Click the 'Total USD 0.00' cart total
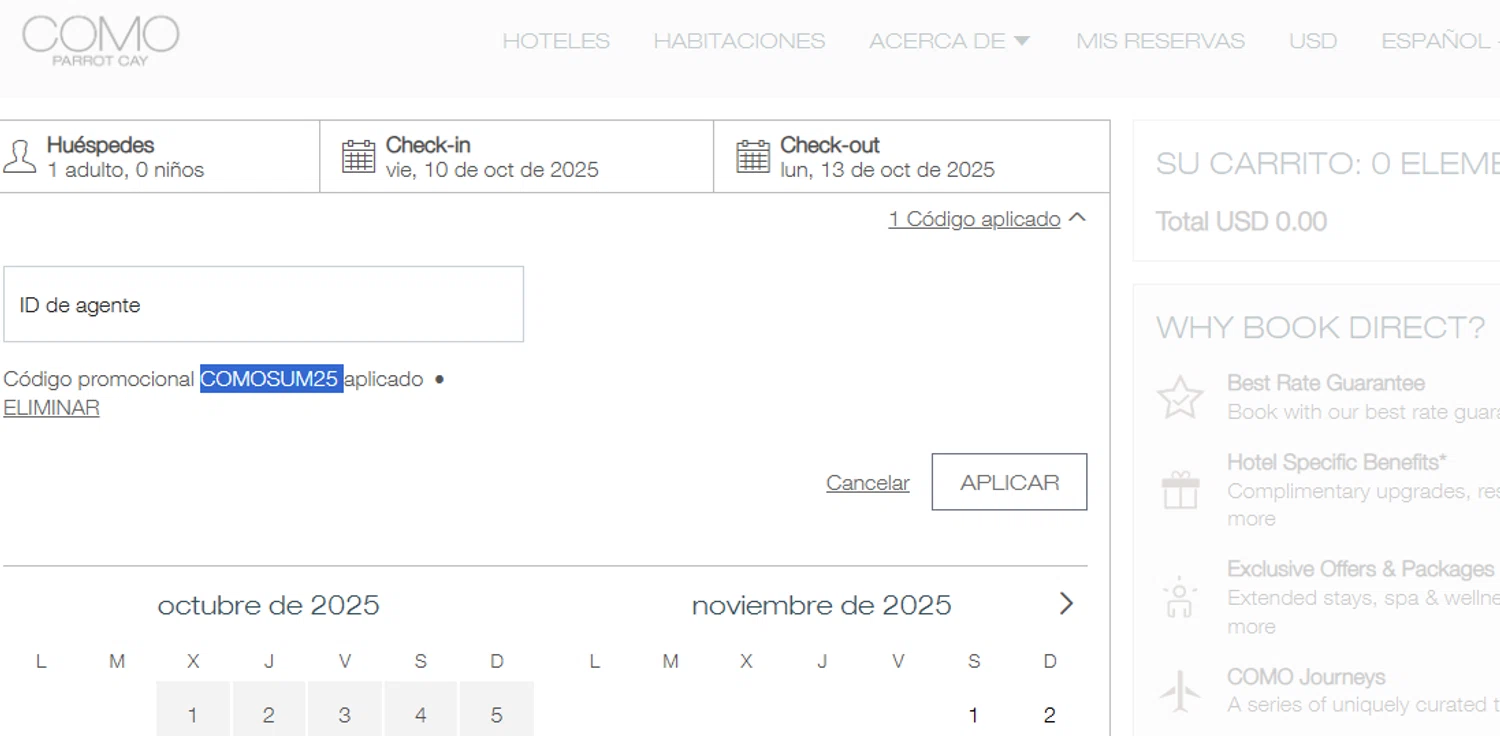Screen dimensions: 1500x736 [x=1241, y=221]
